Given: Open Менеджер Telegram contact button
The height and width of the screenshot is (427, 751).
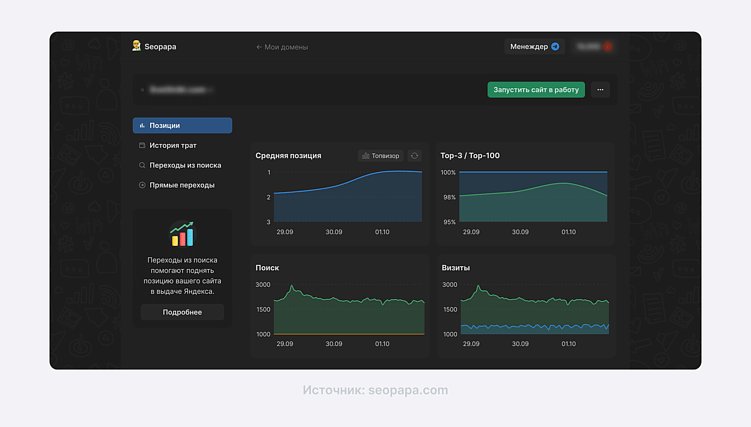Looking at the screenshot, I should 535,47.
